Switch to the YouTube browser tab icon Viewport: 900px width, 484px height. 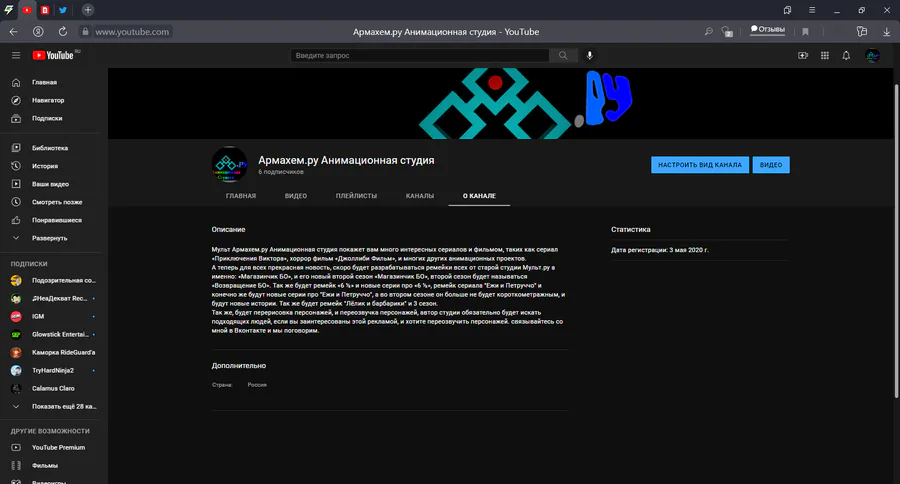coord(26,10)
